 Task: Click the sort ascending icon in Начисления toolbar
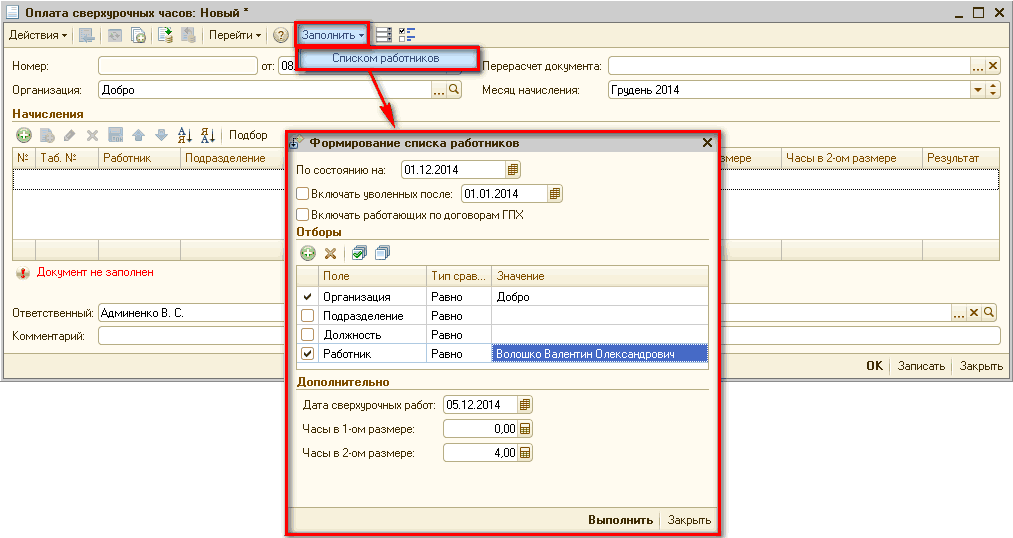click(x=184, y=135)
